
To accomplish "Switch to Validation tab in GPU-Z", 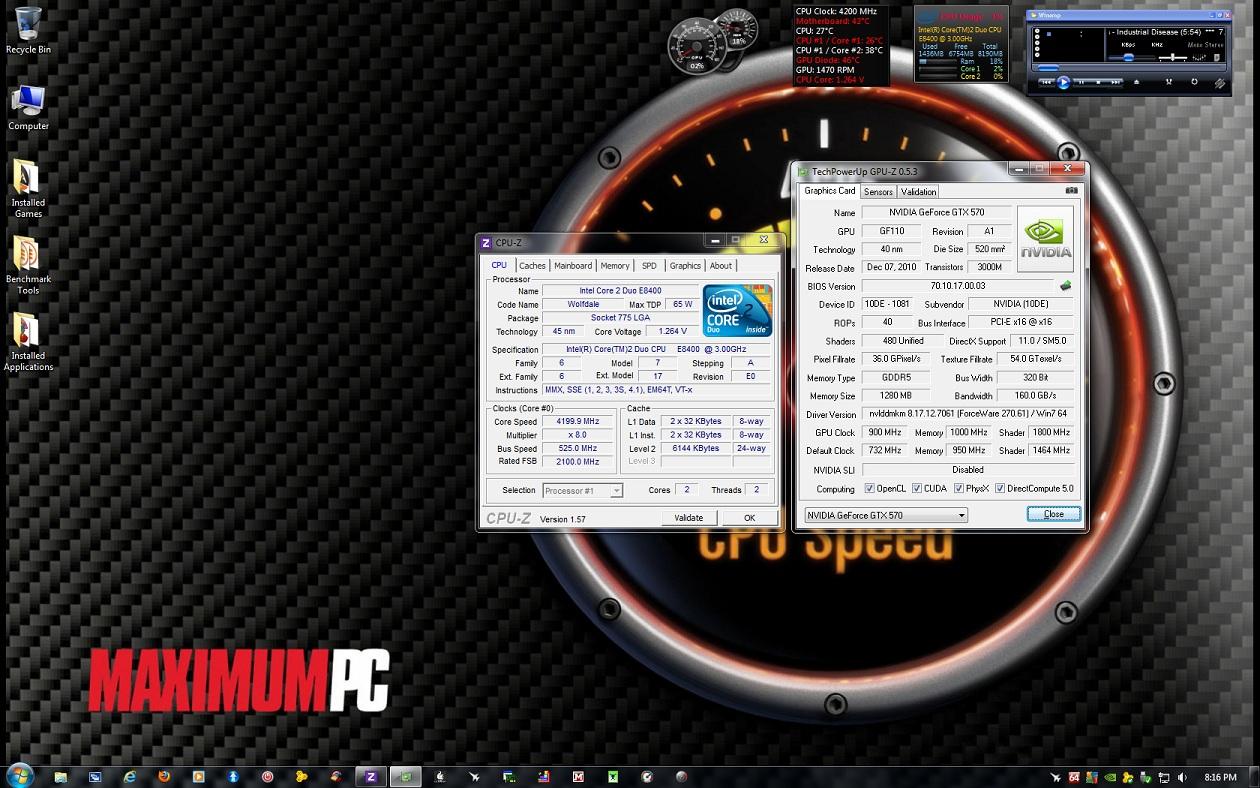I will [x=918, y=192].
